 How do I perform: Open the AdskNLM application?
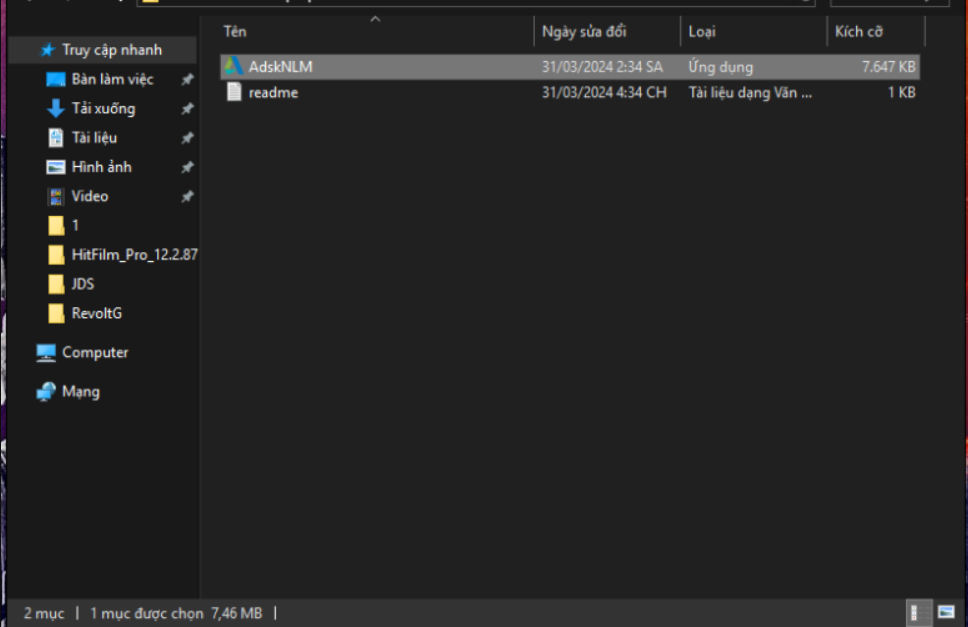pos(280,66)
